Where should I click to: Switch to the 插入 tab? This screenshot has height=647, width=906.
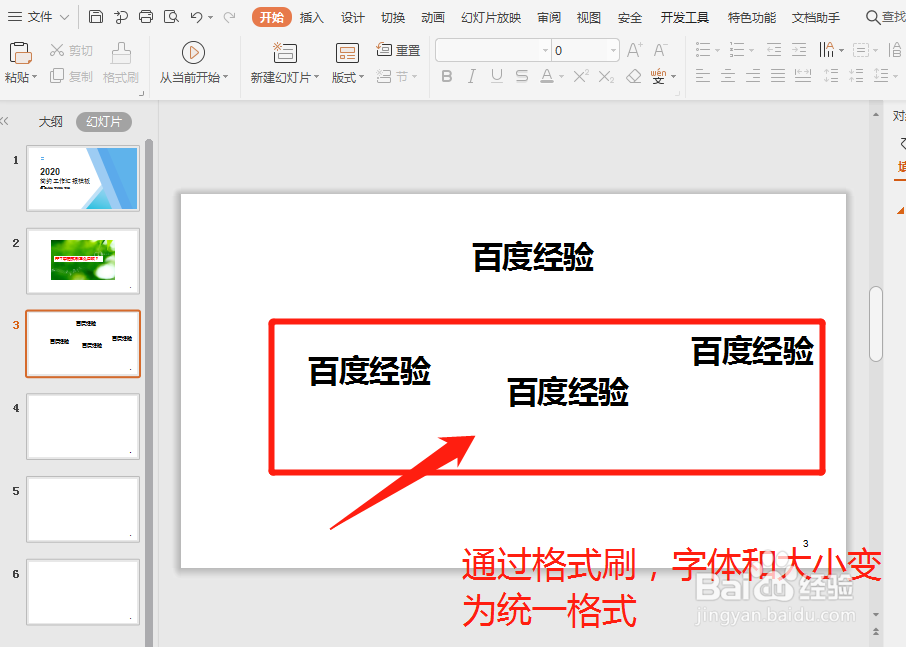pyautogui.click(x=311, y=18)
